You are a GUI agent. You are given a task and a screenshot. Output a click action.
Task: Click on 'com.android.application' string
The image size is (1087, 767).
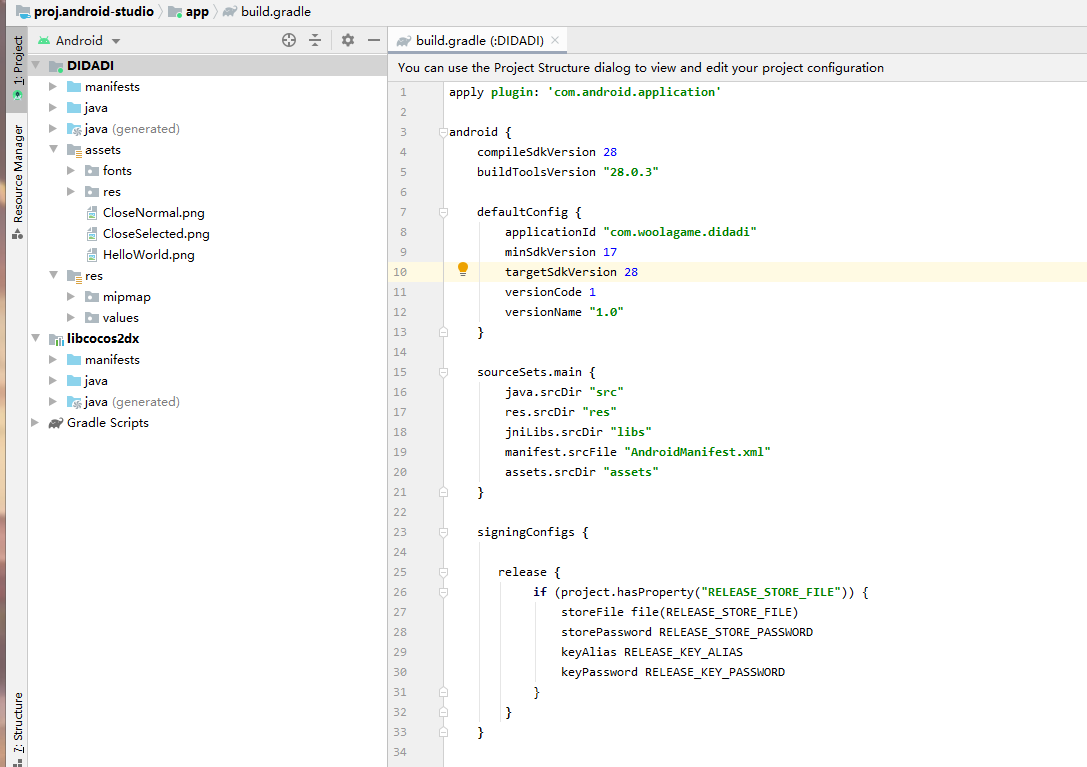click(x=634, y=92)
